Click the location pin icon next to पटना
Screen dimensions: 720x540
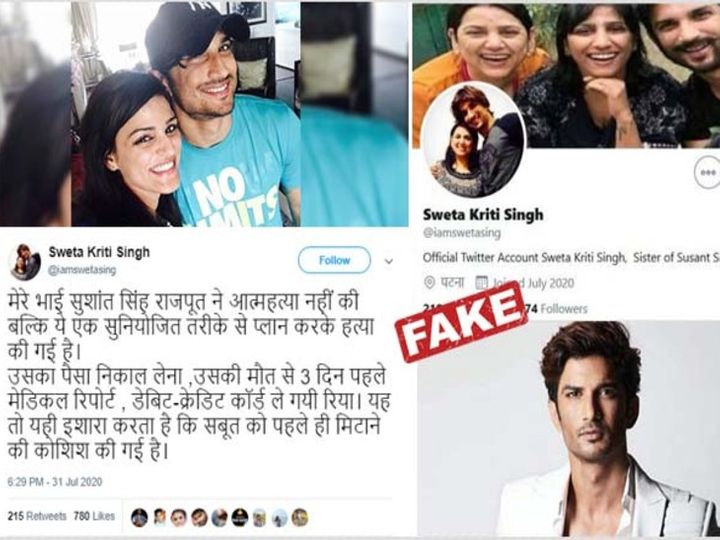pos(429,282)
